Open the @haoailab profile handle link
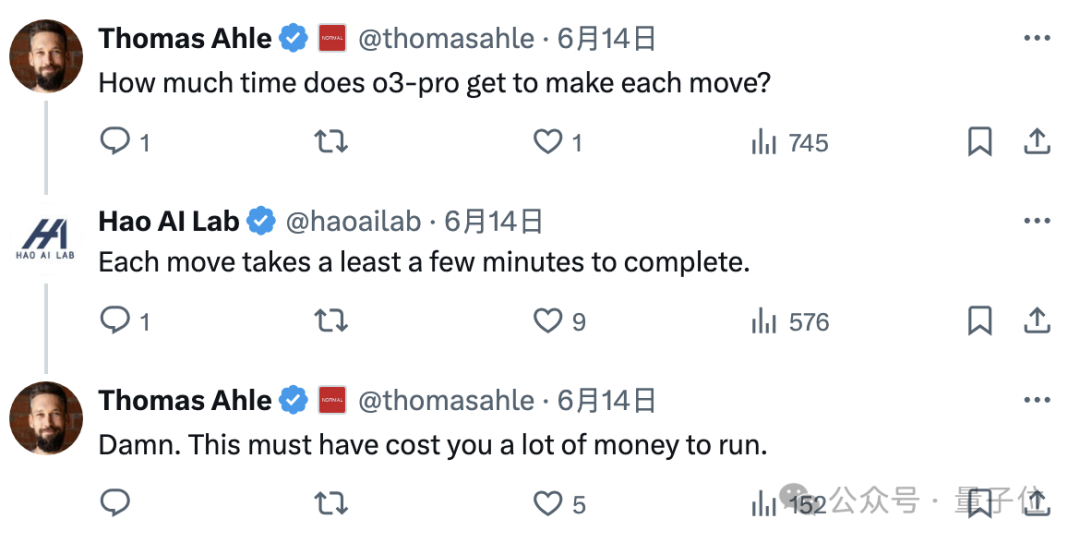The image size is (1080, 543). 356,220
